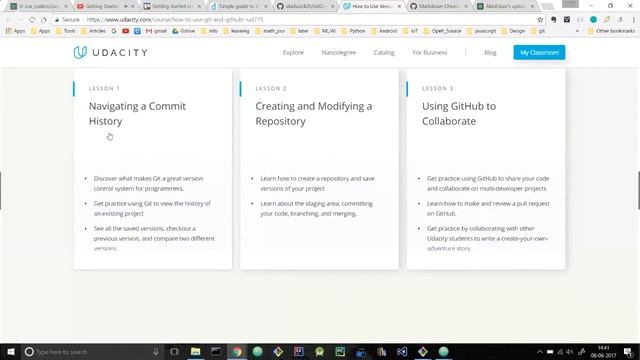Open the math_pro bookmark folder

point(269,31)
